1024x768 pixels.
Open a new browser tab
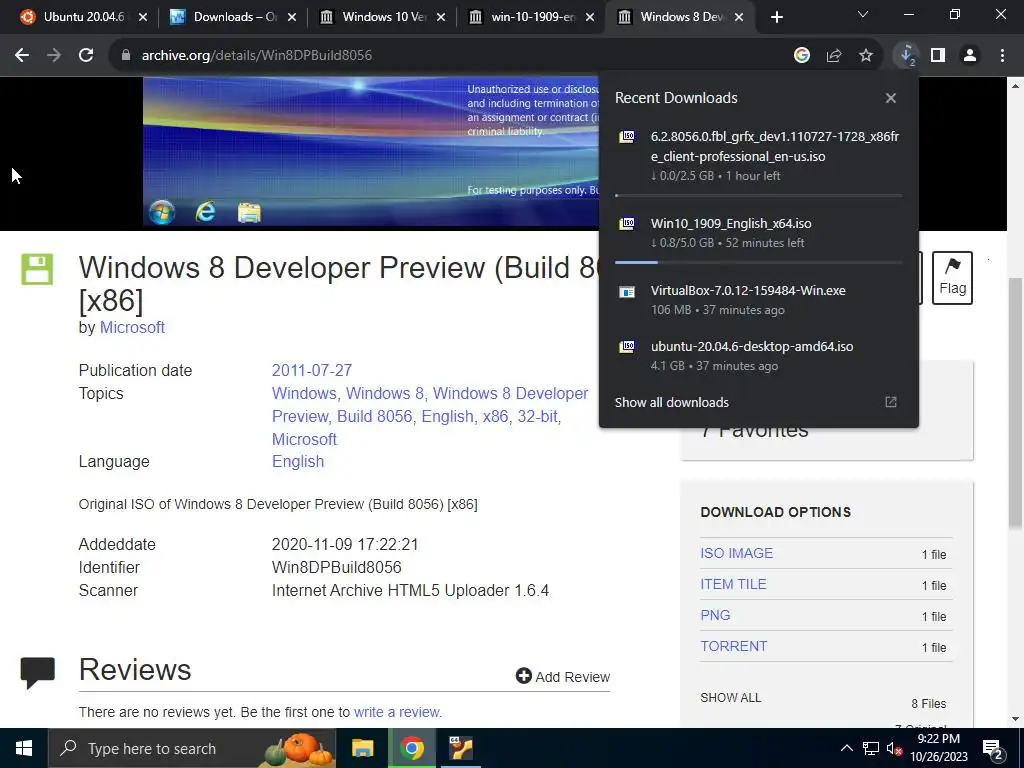click(776, 17)
